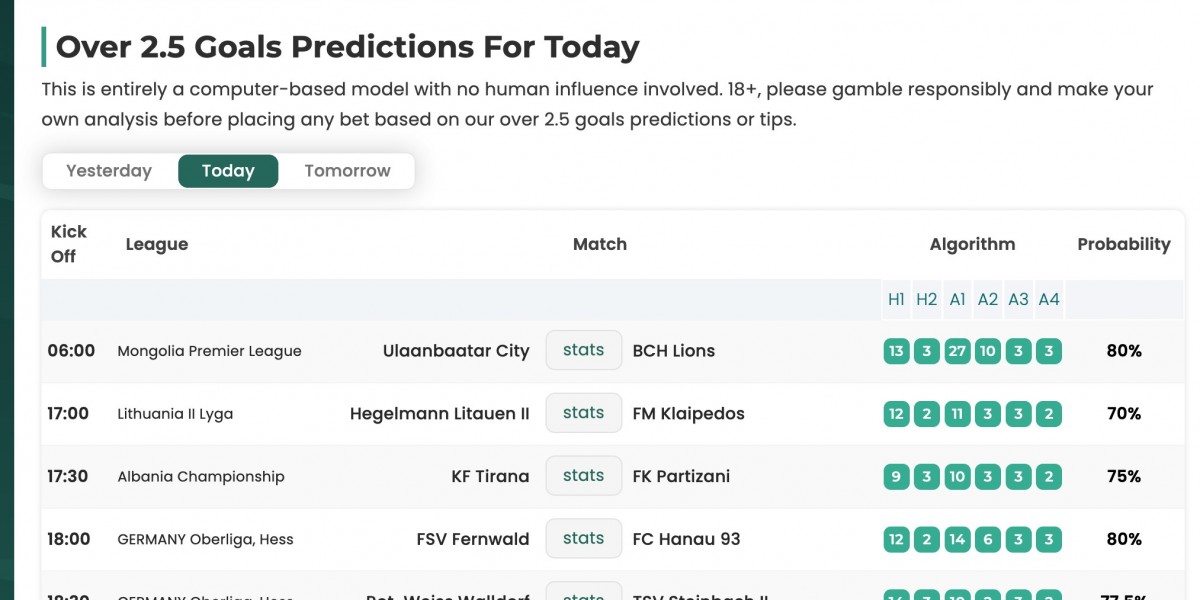Click the 27 badge in Ulaanbaatar City row
Screen dimensions: 1200x600
point(957,351)
